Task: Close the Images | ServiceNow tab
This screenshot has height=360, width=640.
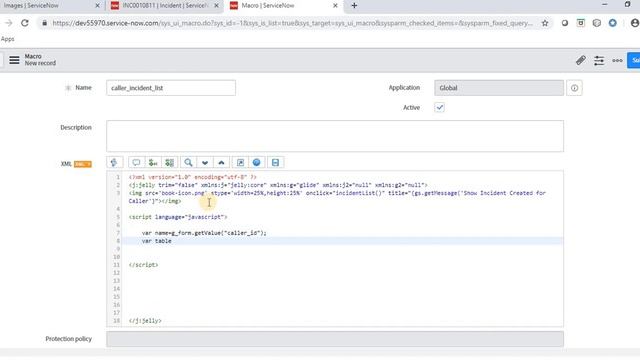Action: point(97,6)
